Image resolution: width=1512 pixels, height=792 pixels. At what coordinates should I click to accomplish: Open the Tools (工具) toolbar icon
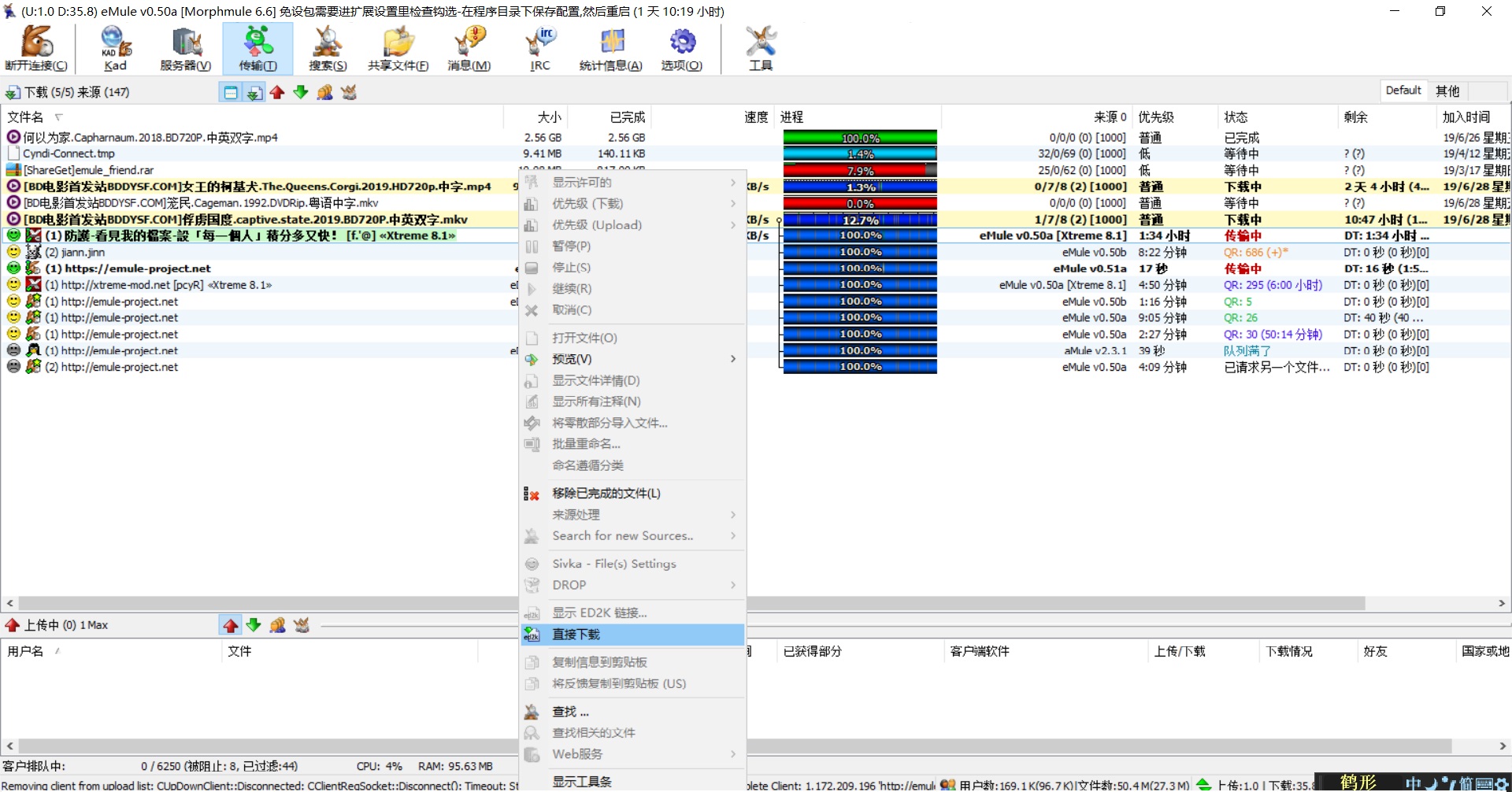[x=761, y=49]
